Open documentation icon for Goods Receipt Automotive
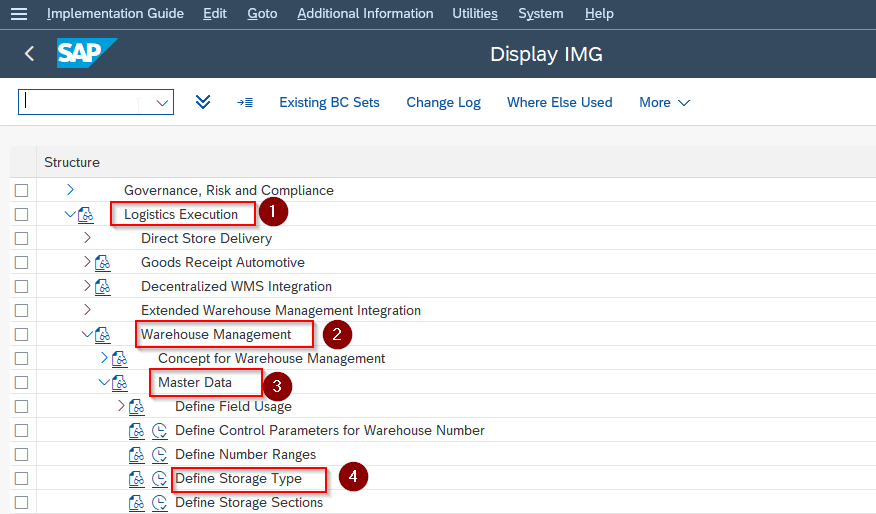This screenshot has height=514, width=876. pyautogui.click(x=103, y=263)
